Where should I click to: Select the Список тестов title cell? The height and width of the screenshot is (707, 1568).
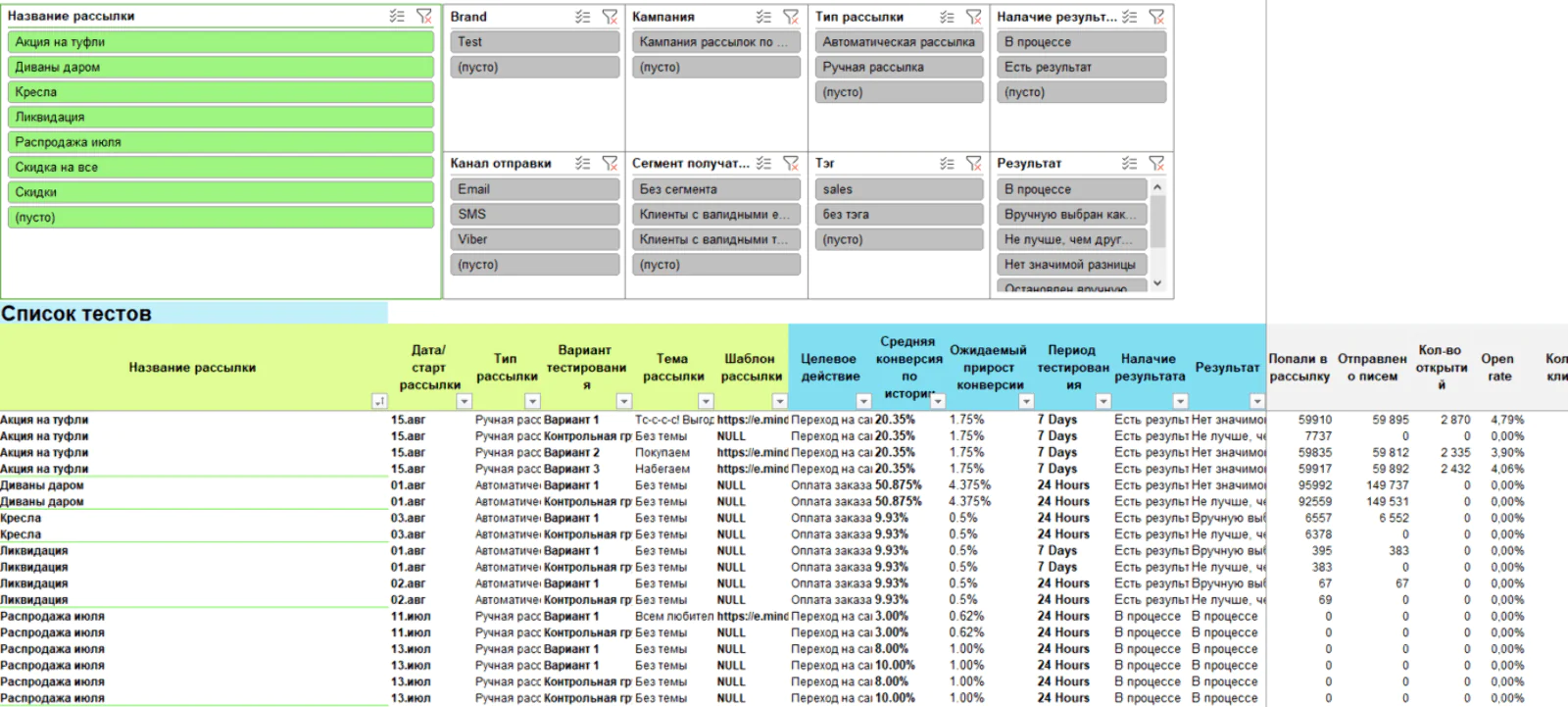194,314
